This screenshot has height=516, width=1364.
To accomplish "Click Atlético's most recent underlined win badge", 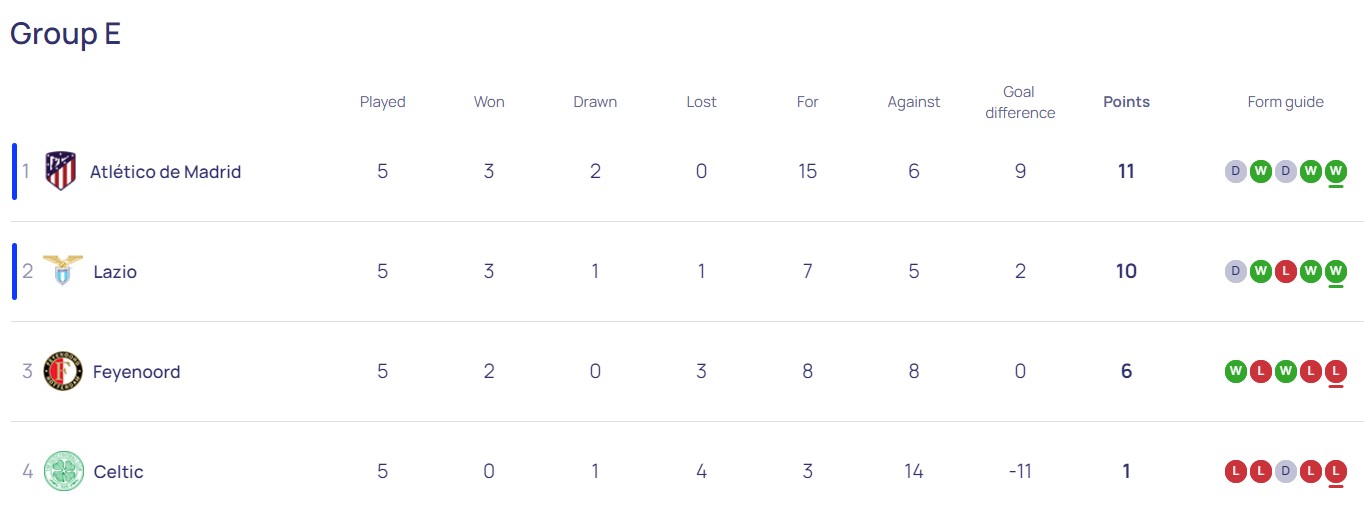I will coord(1335,171).
